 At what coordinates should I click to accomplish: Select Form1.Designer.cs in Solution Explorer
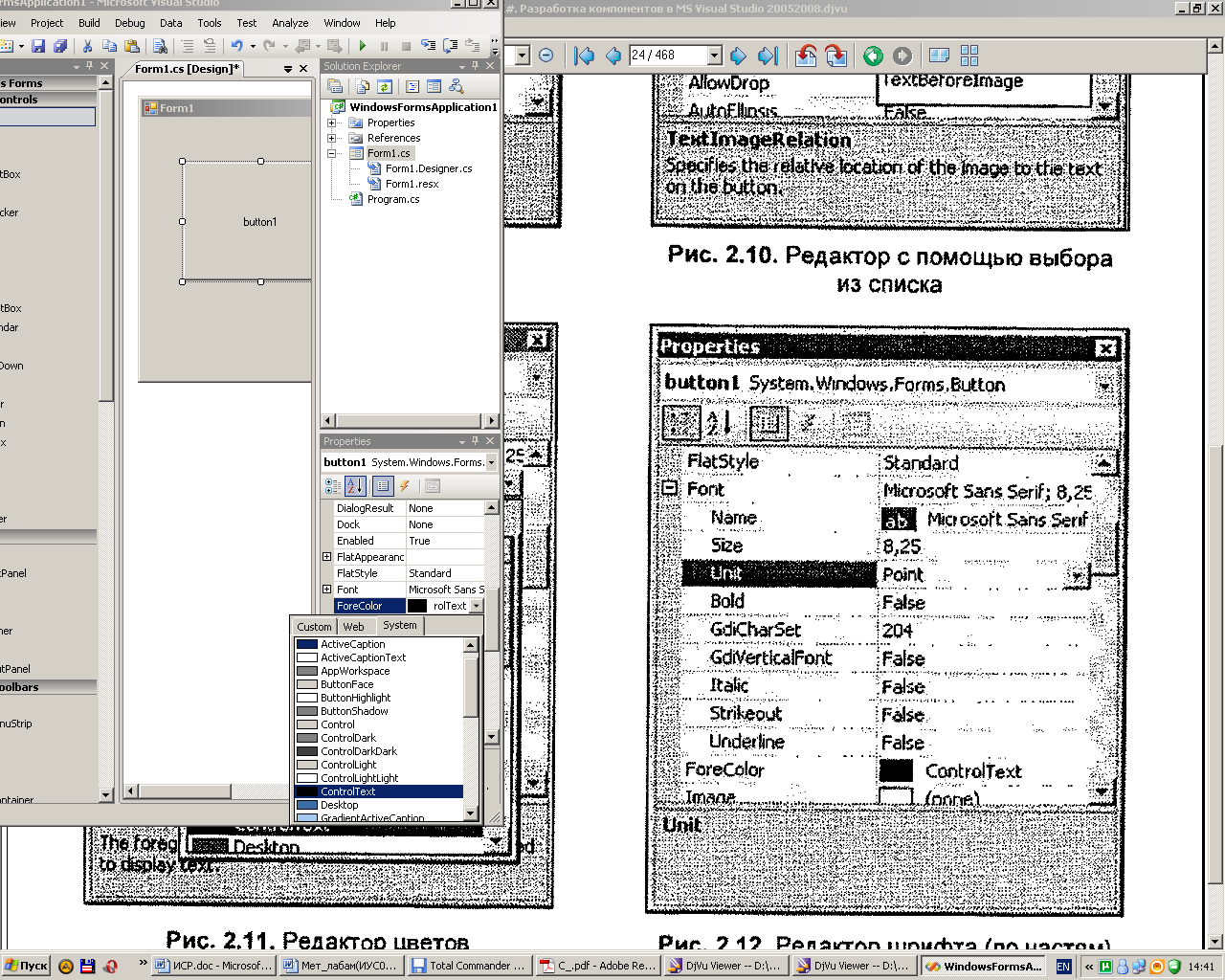(x=429, y=168)
